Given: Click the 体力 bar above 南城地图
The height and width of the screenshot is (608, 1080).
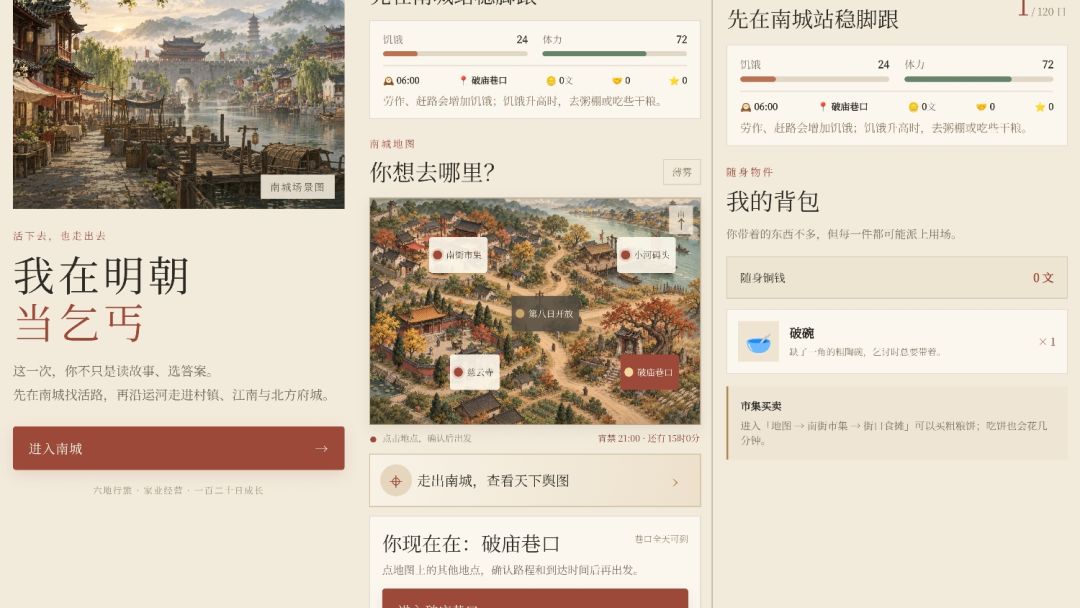Looking at the screenshot, I should pyautogui.click(x=614, y=54).
